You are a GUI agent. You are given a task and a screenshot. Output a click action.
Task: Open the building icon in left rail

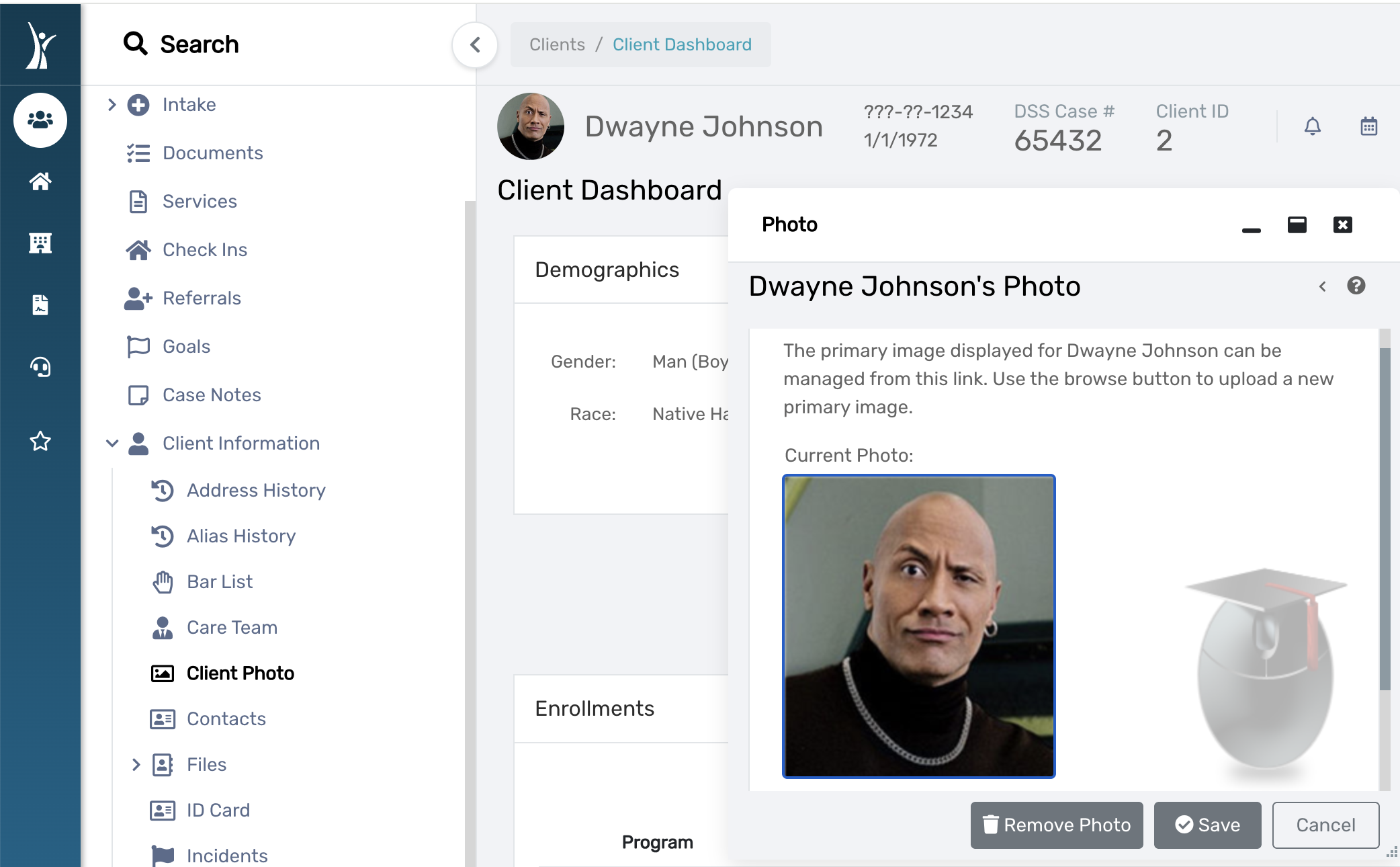tap(40, 243)
